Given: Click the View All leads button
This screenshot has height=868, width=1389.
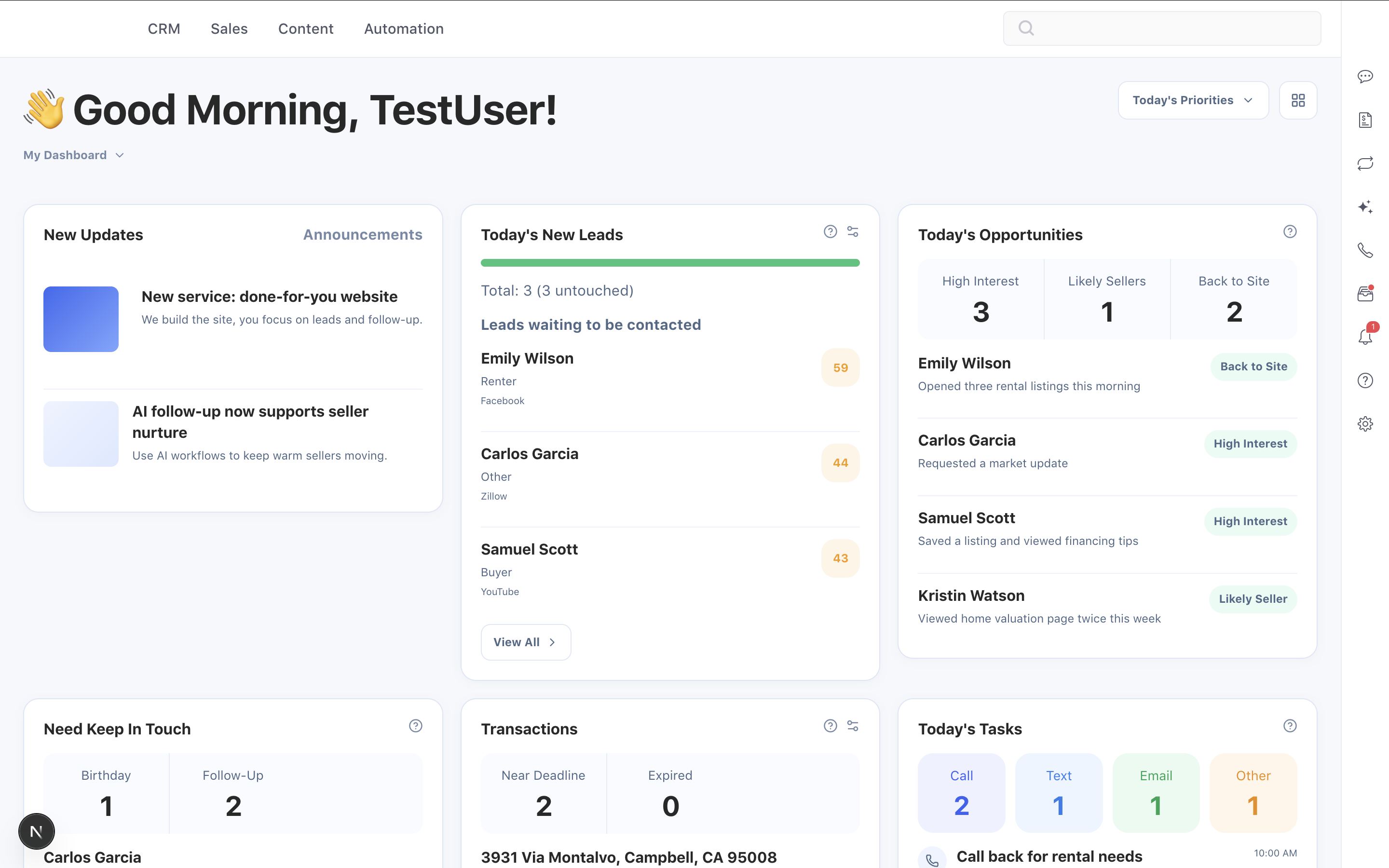Looking at the screenshot, I should pyautogui.click(x=525, y=642).
